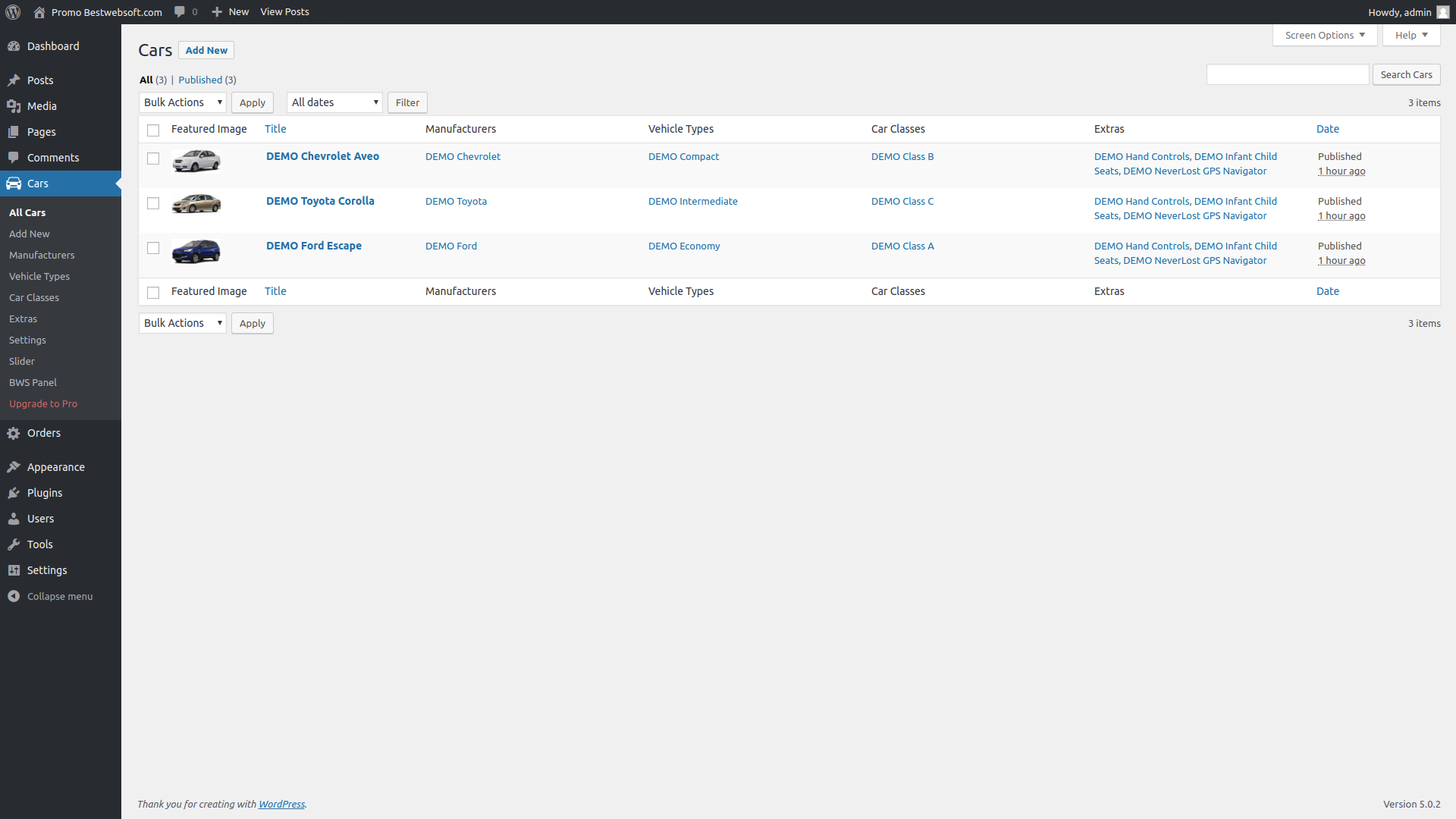This screenshot has width=1456, height=819.
Task: Open DEMO Chevrolet Aveo title link
Action: (x=322, y=156)
